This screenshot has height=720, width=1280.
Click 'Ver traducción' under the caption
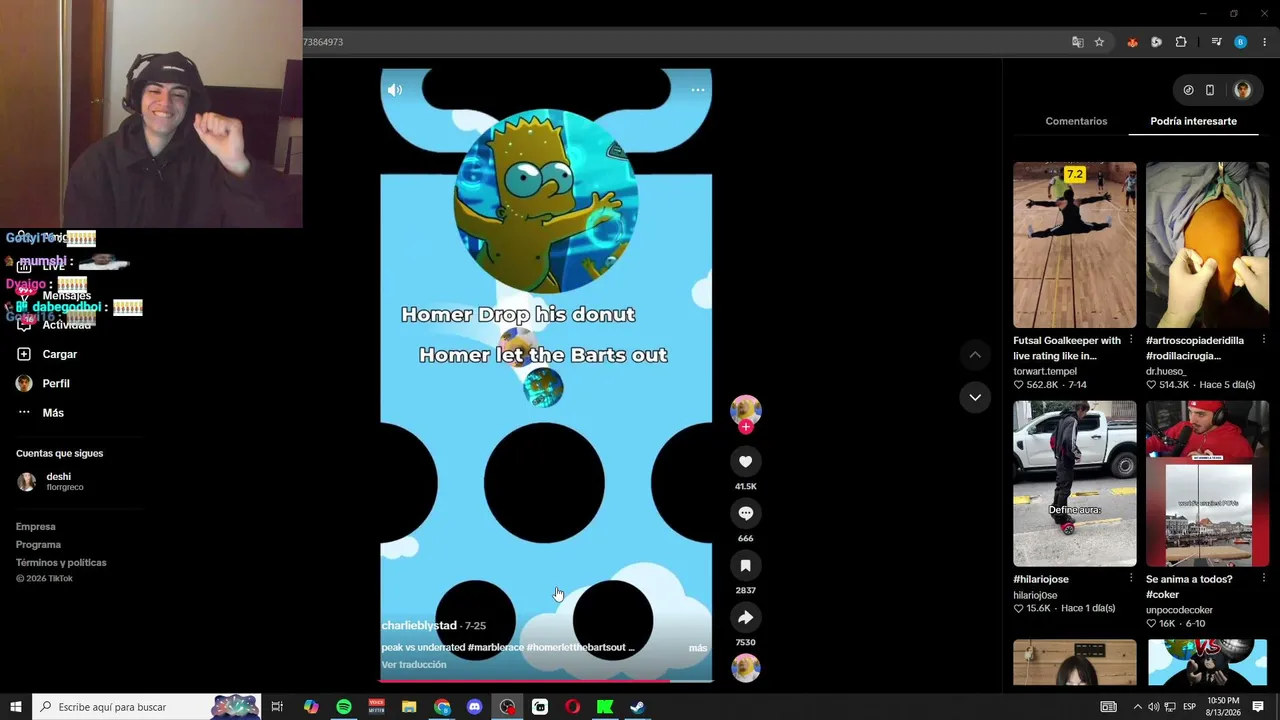tap(414, 665)
